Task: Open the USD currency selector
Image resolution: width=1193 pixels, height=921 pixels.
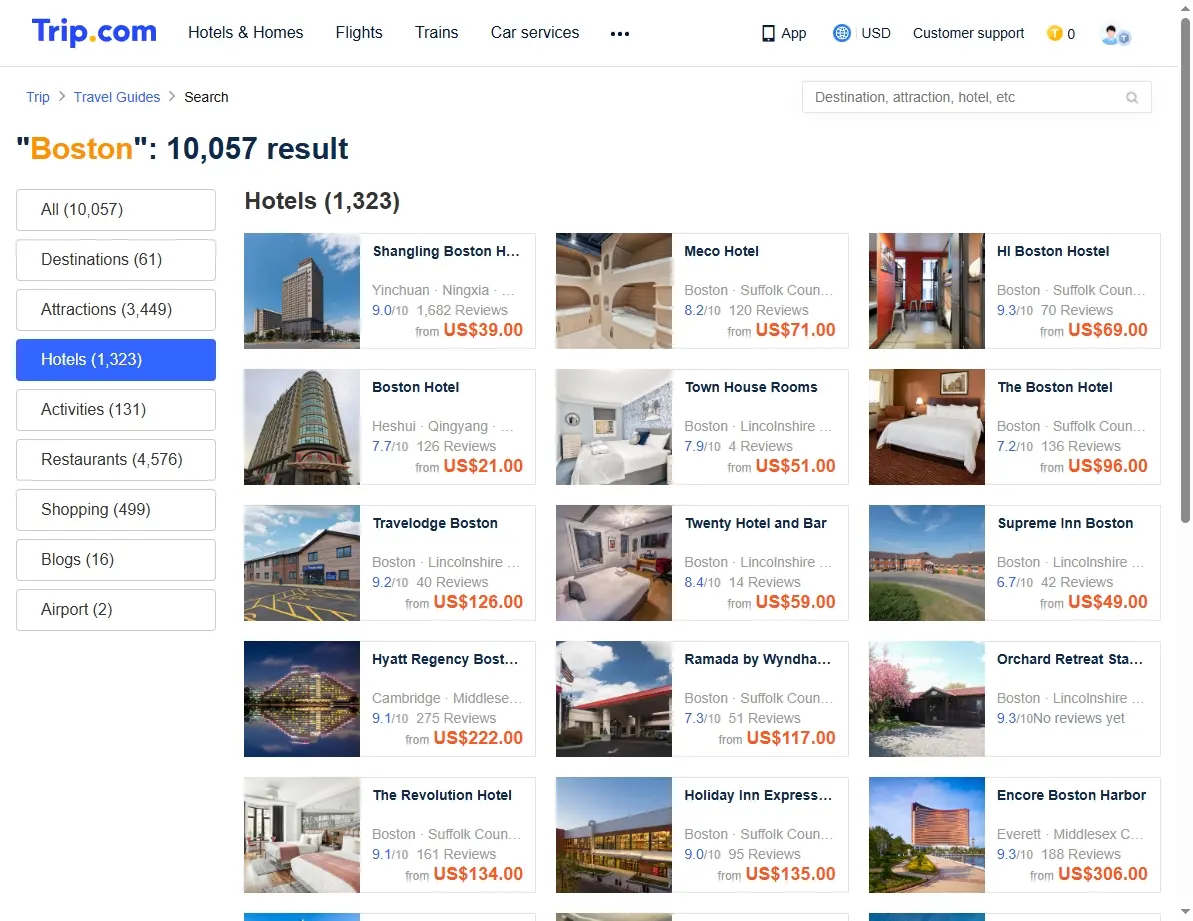Action: [876, 33]
